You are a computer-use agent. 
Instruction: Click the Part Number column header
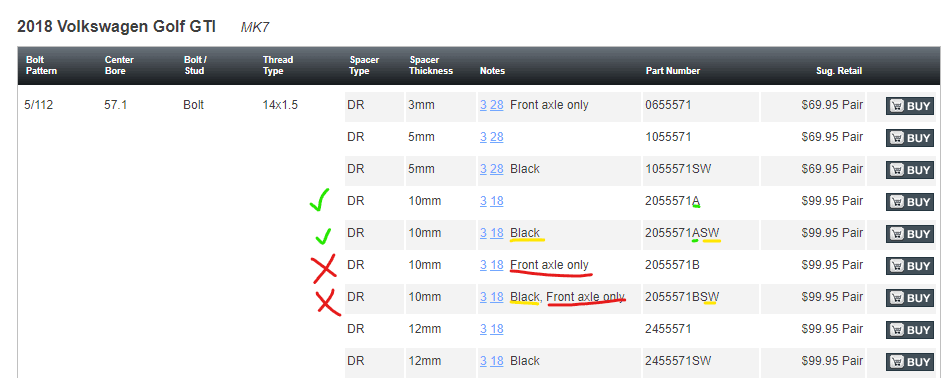tap(672, 71)
